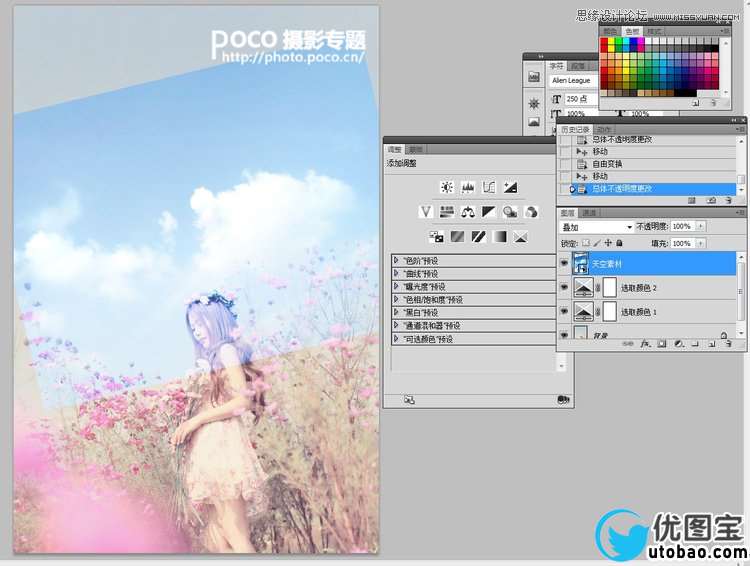Add an Invert adjustment layer
750x566 pixels.
pos(436,236)
